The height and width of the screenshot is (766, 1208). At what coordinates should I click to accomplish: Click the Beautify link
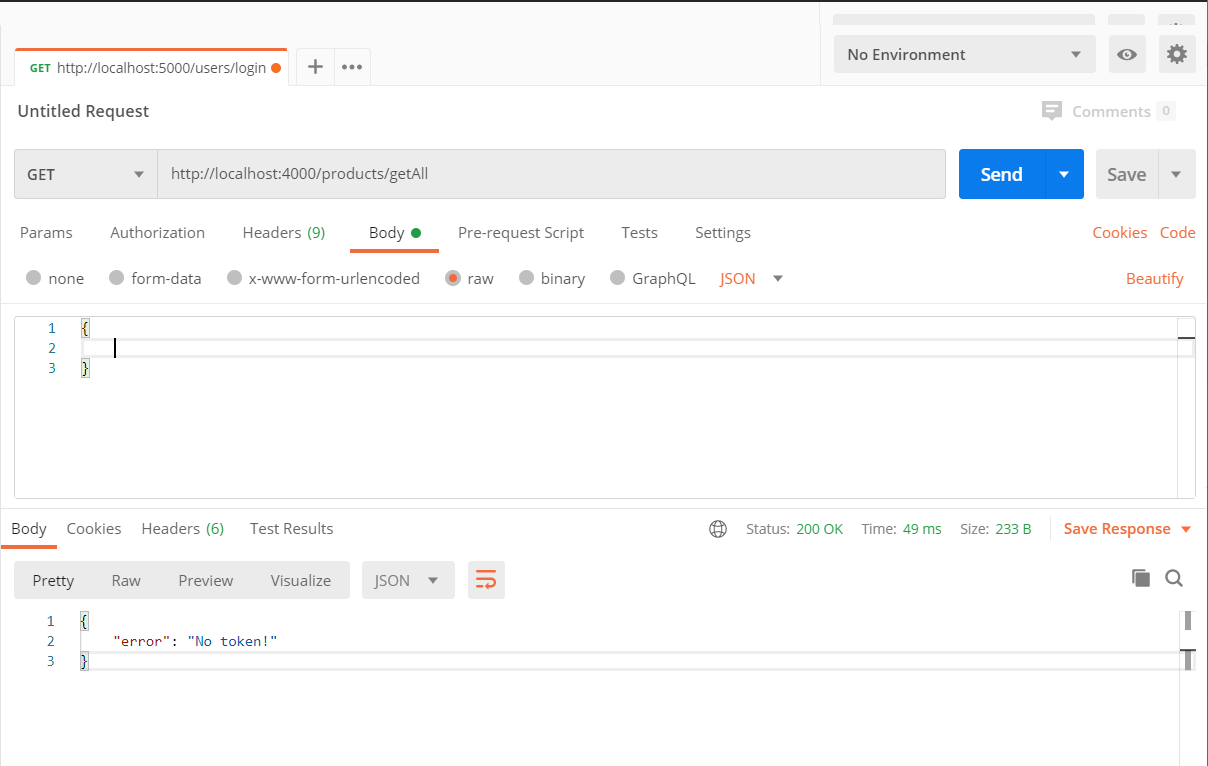click(x=1155, y=278)
